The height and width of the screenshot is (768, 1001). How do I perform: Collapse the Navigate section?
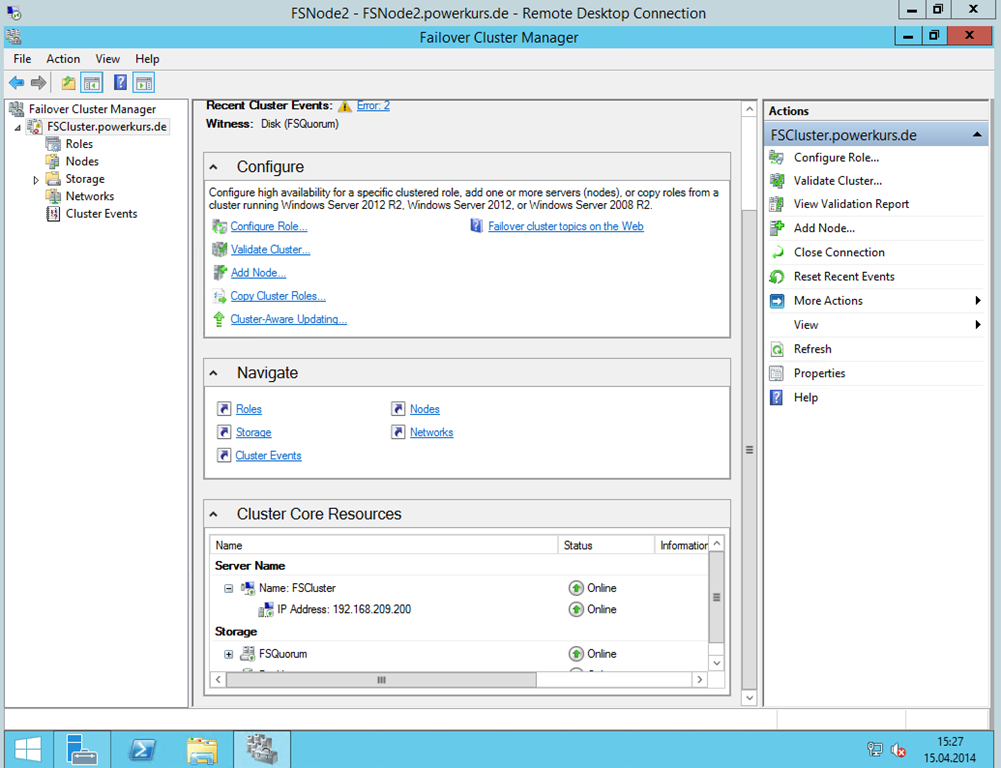coord(214,373)
